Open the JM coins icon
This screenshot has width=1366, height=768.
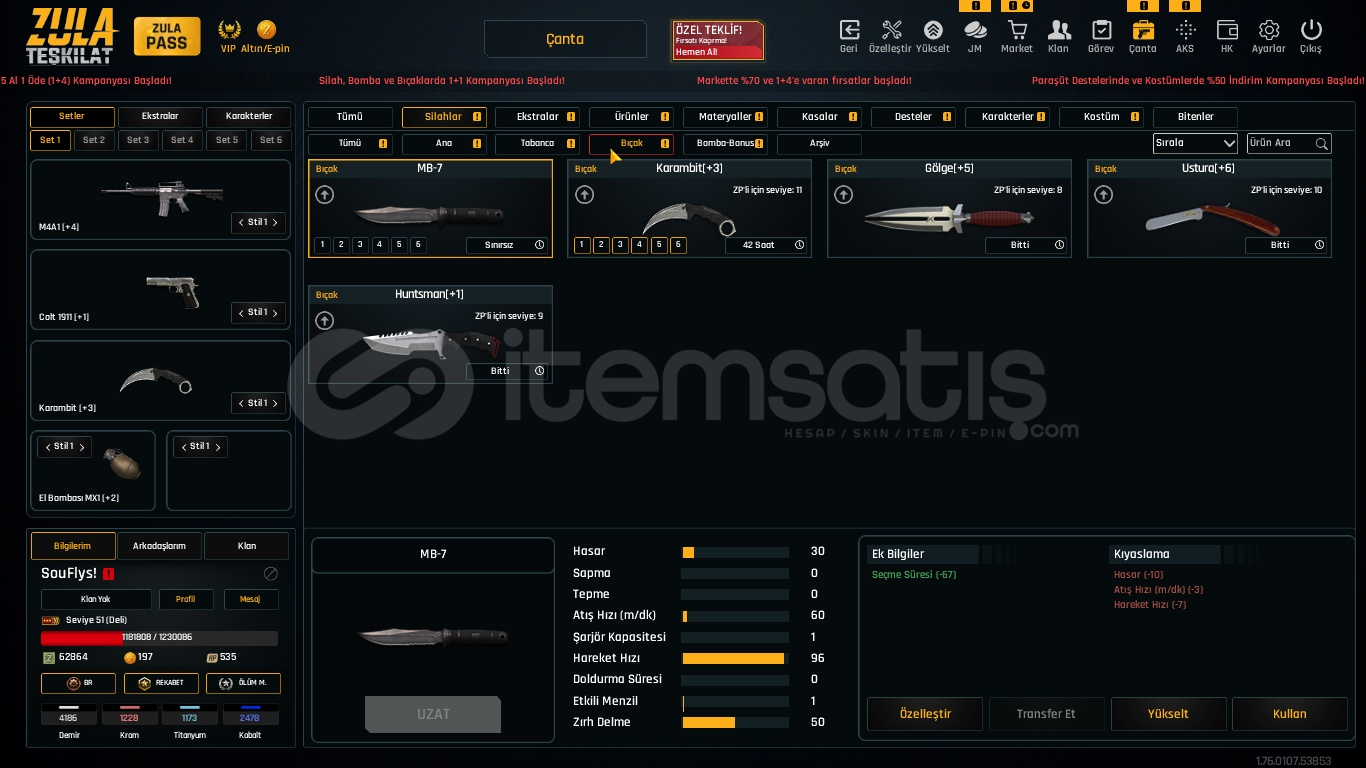pos(975,30)
